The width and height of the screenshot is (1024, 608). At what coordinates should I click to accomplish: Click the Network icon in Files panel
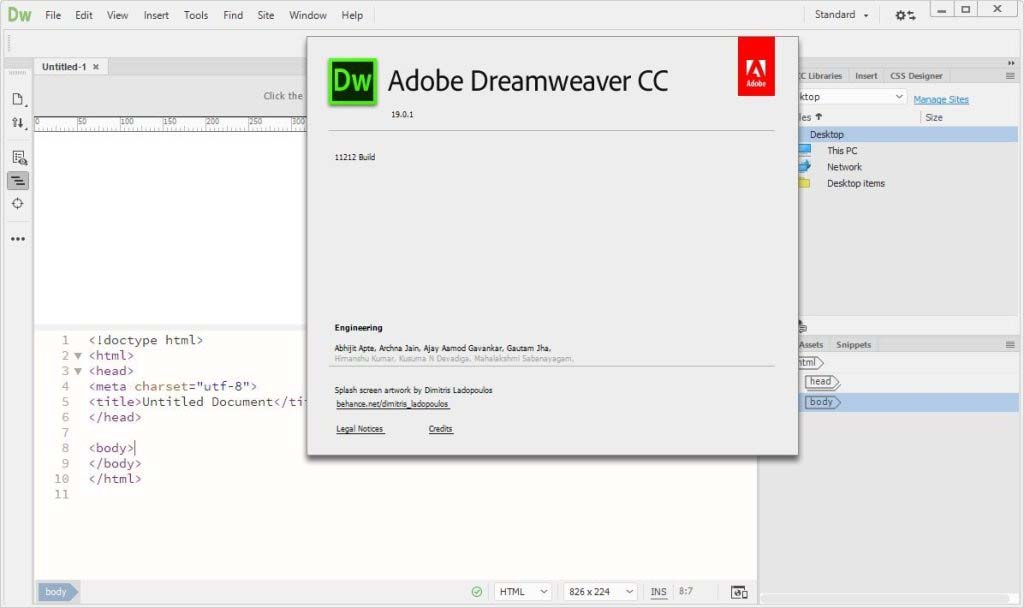tap(805, 167)
